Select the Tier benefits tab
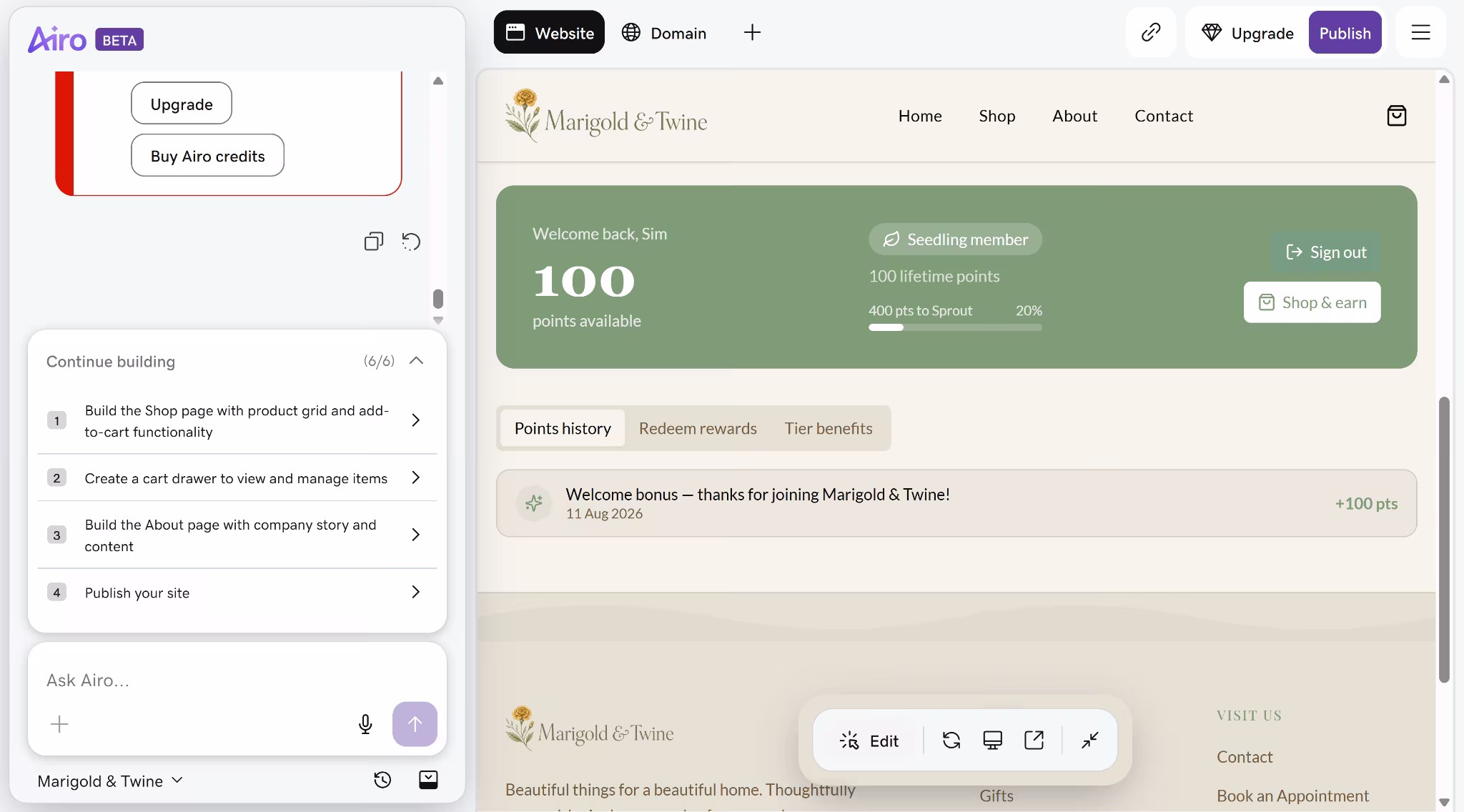Image resolution: width=1464 pixels, height=812 pixels. pyautogui.click(x=829, y=428)
